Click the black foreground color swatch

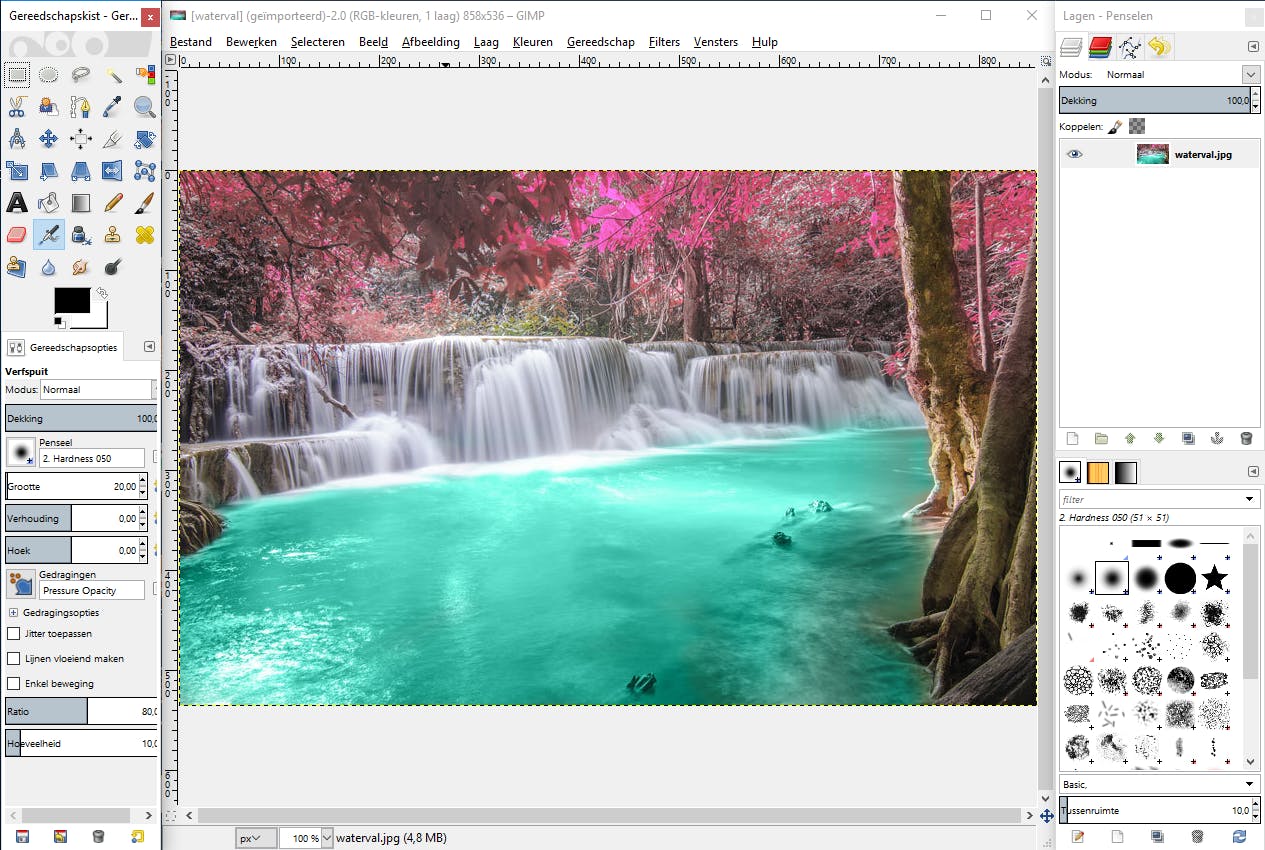[x=70, y=301]
